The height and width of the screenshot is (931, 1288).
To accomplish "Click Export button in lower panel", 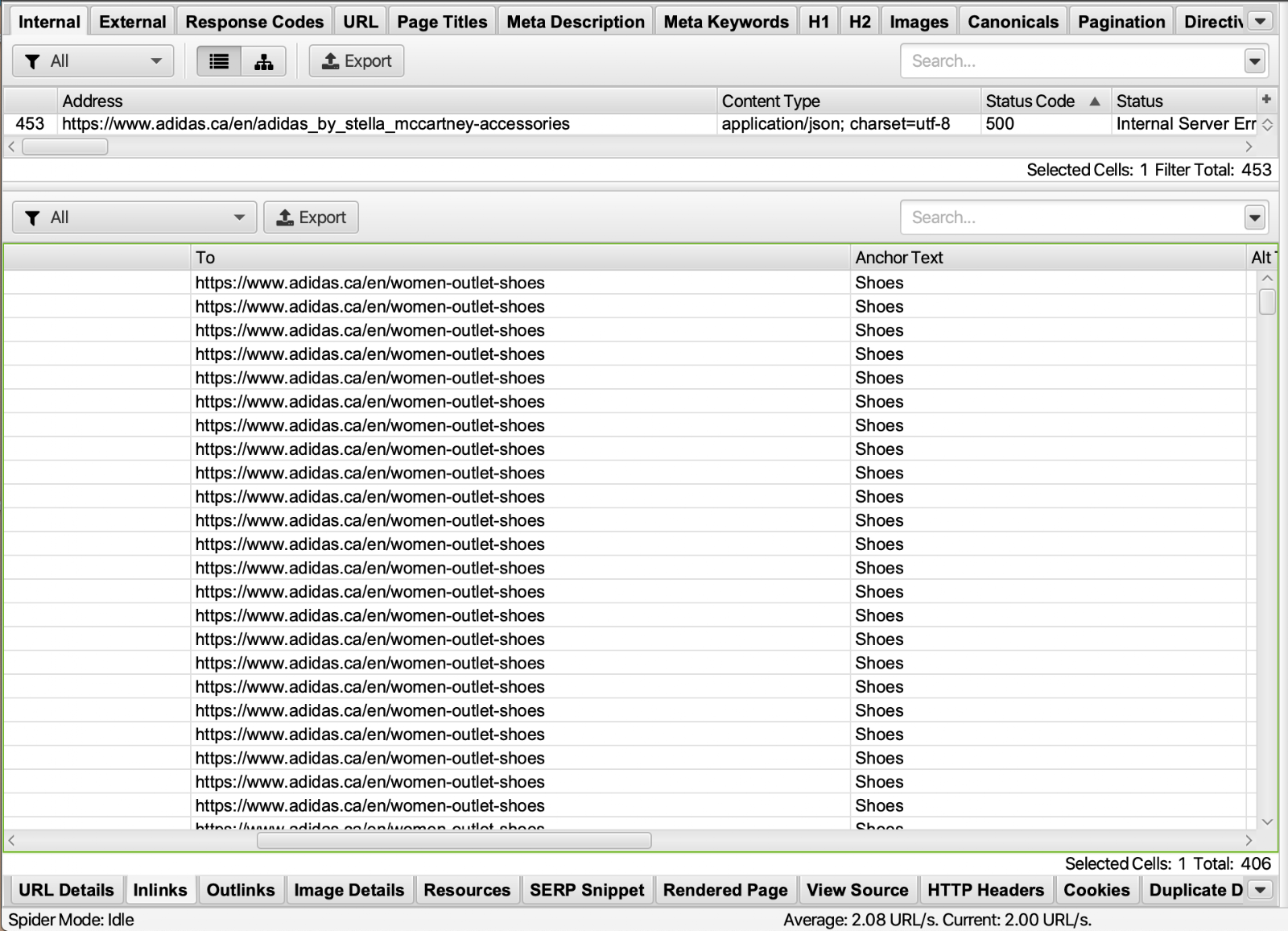I will (311, 217).
